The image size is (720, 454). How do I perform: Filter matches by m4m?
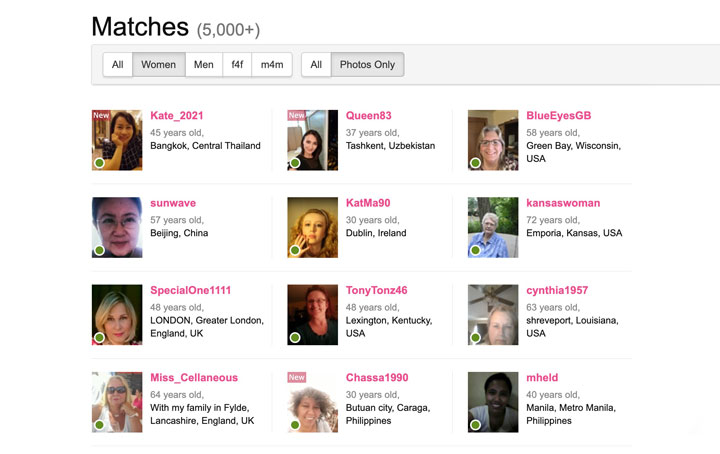coord(272,65)
